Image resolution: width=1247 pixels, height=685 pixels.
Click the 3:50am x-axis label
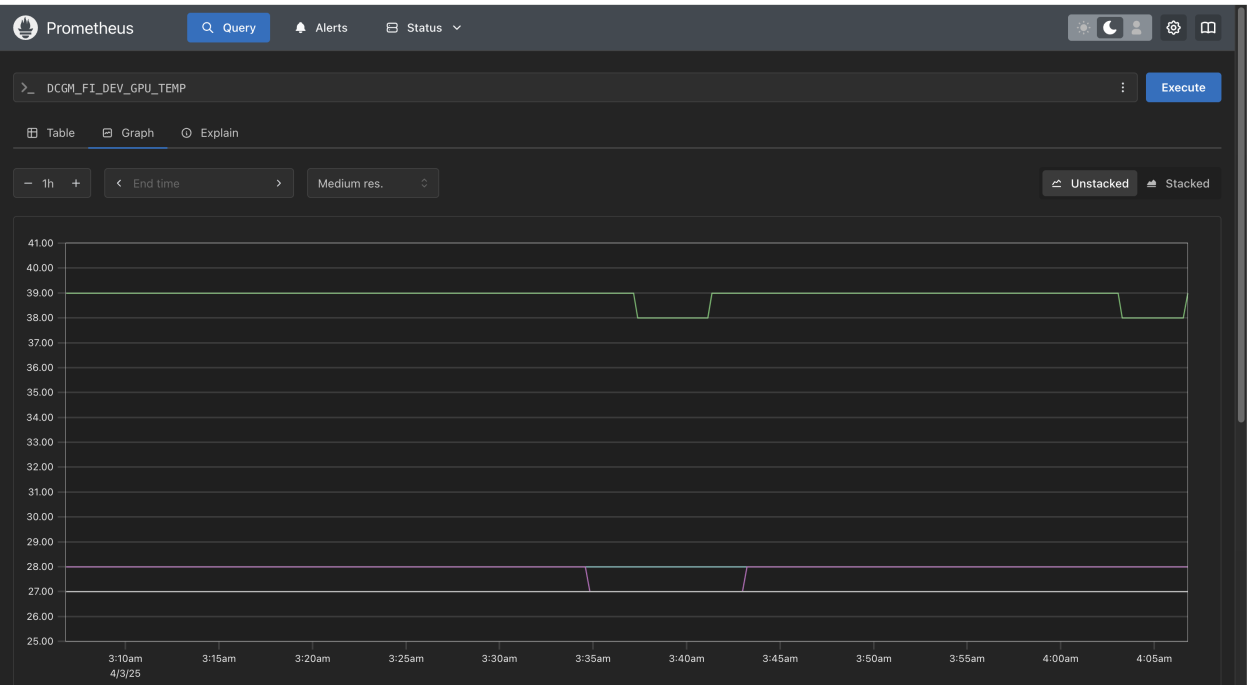click(873, 658)
